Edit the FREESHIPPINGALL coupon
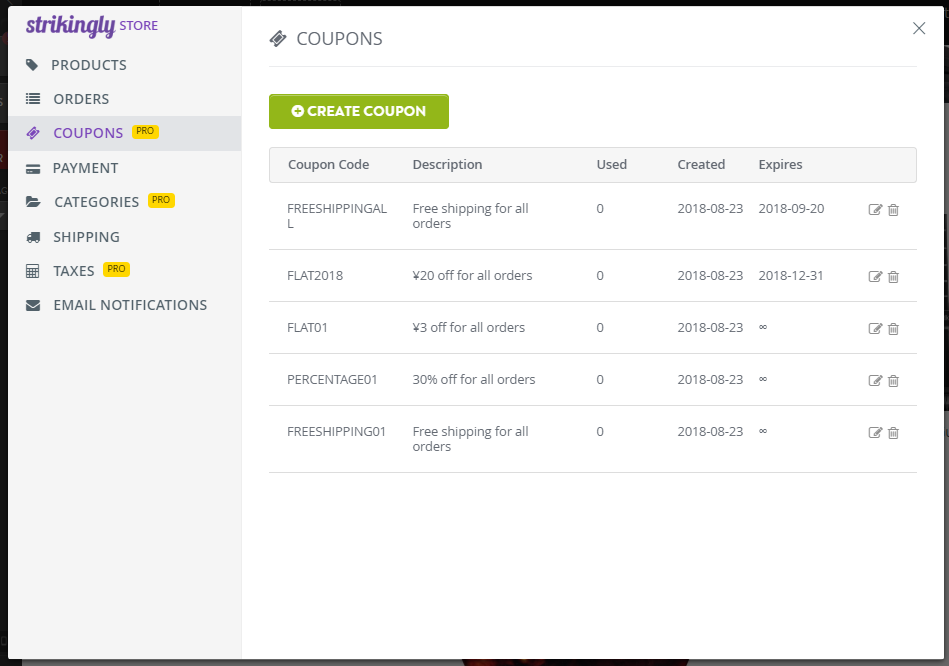Image resolution: width=949 pixels, height=666 pixels. tap(875, 209)
